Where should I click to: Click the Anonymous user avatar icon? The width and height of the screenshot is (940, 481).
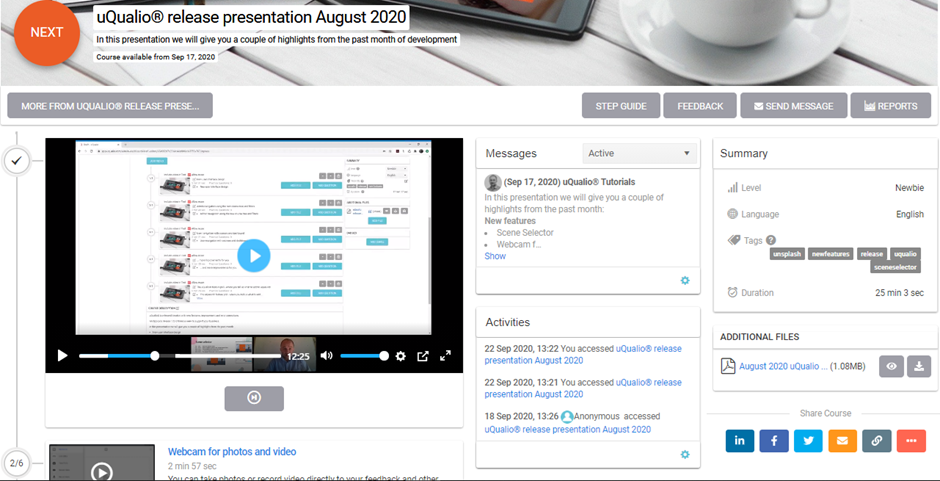(x=567, y=416)
